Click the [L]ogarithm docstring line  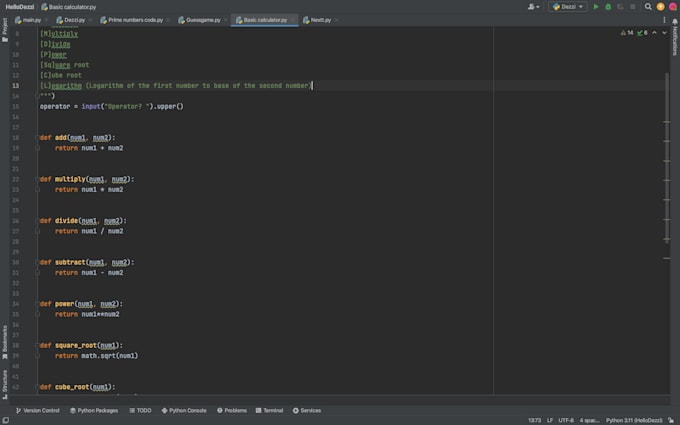point(176,86)
